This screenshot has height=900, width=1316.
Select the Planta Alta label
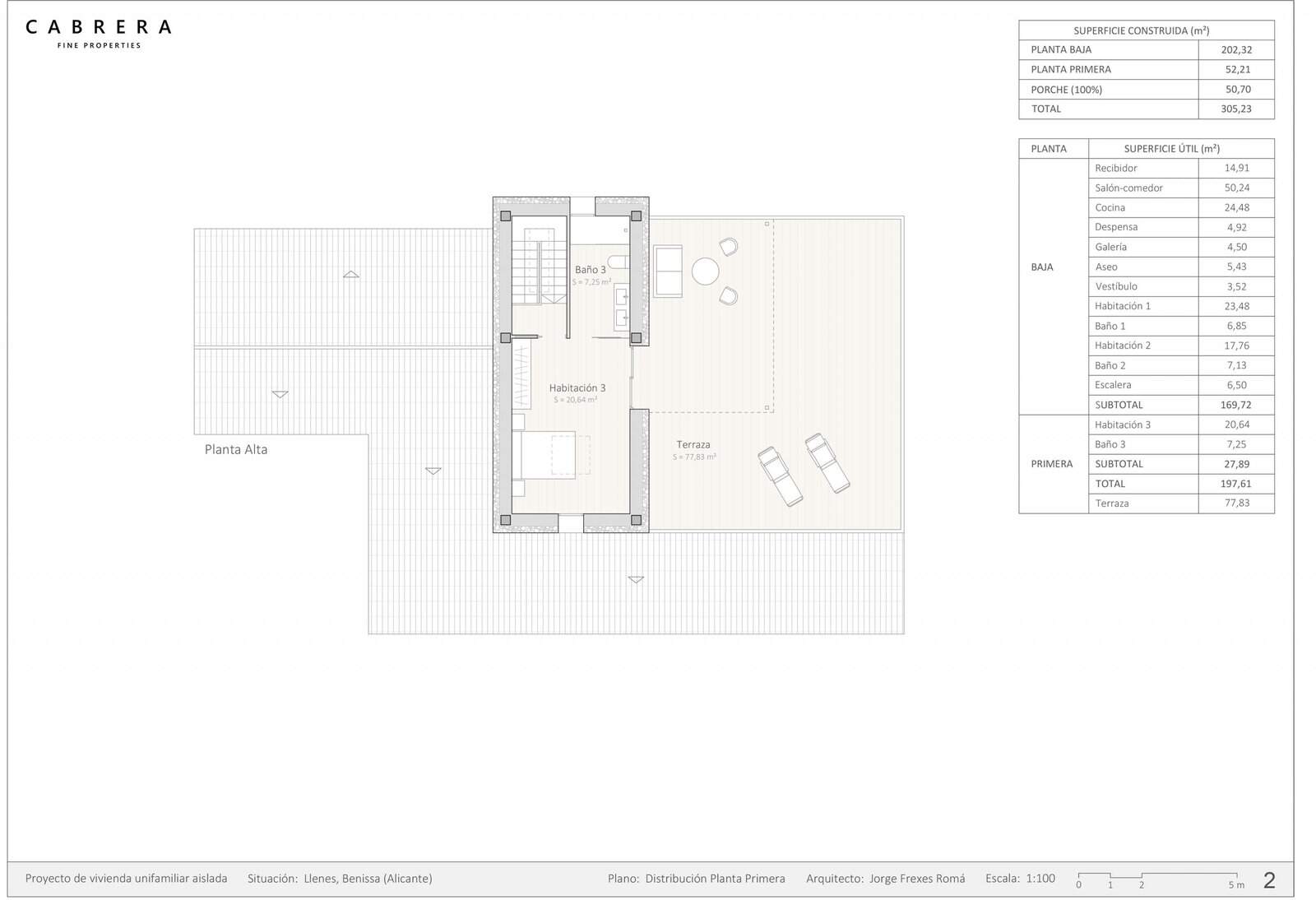pos(236,449)
